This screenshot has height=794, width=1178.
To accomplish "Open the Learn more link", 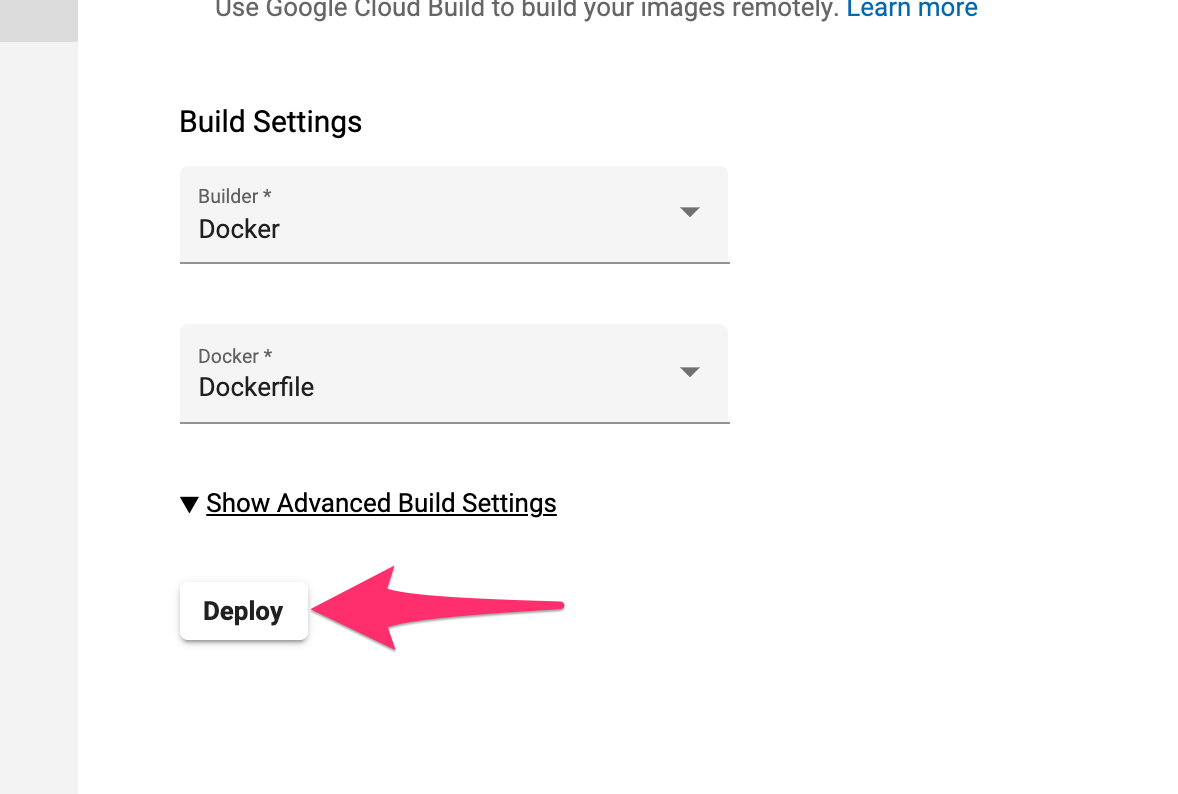I will pos(912,9).
